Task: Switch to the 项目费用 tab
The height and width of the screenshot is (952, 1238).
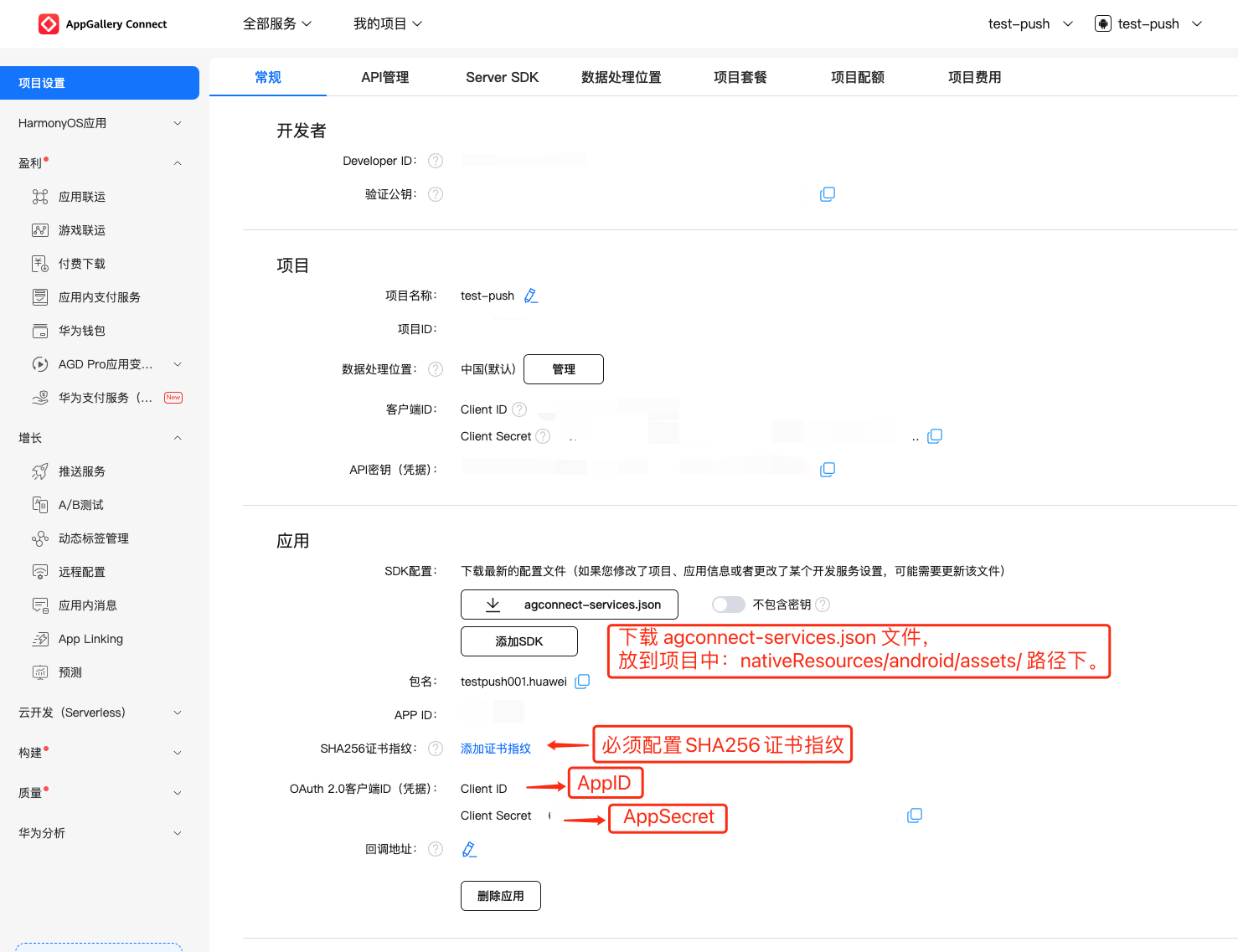Action: tap(975, 77)
